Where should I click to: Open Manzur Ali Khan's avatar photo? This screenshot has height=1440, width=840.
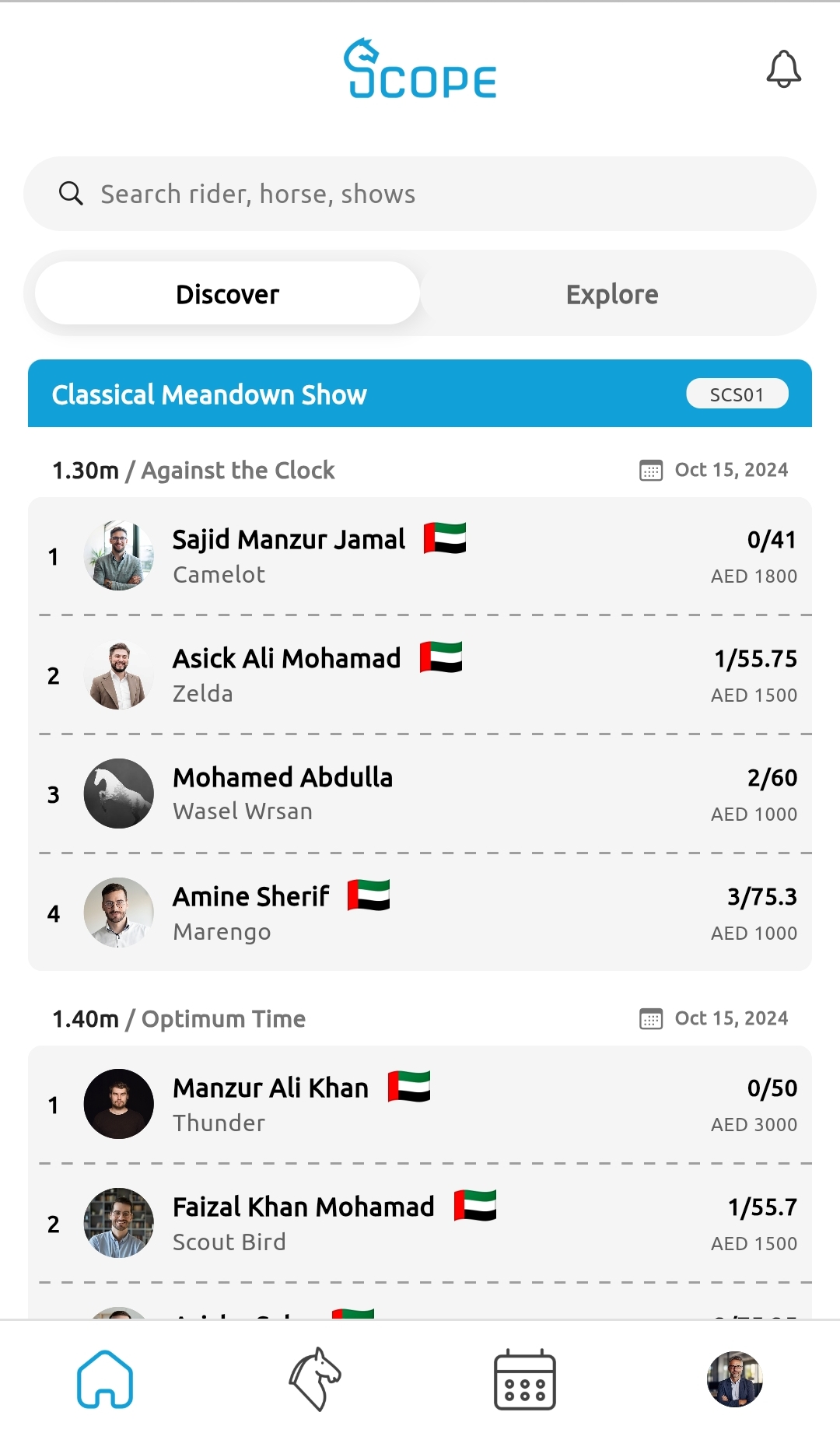pyautogui.click(x=118, y=1104)
